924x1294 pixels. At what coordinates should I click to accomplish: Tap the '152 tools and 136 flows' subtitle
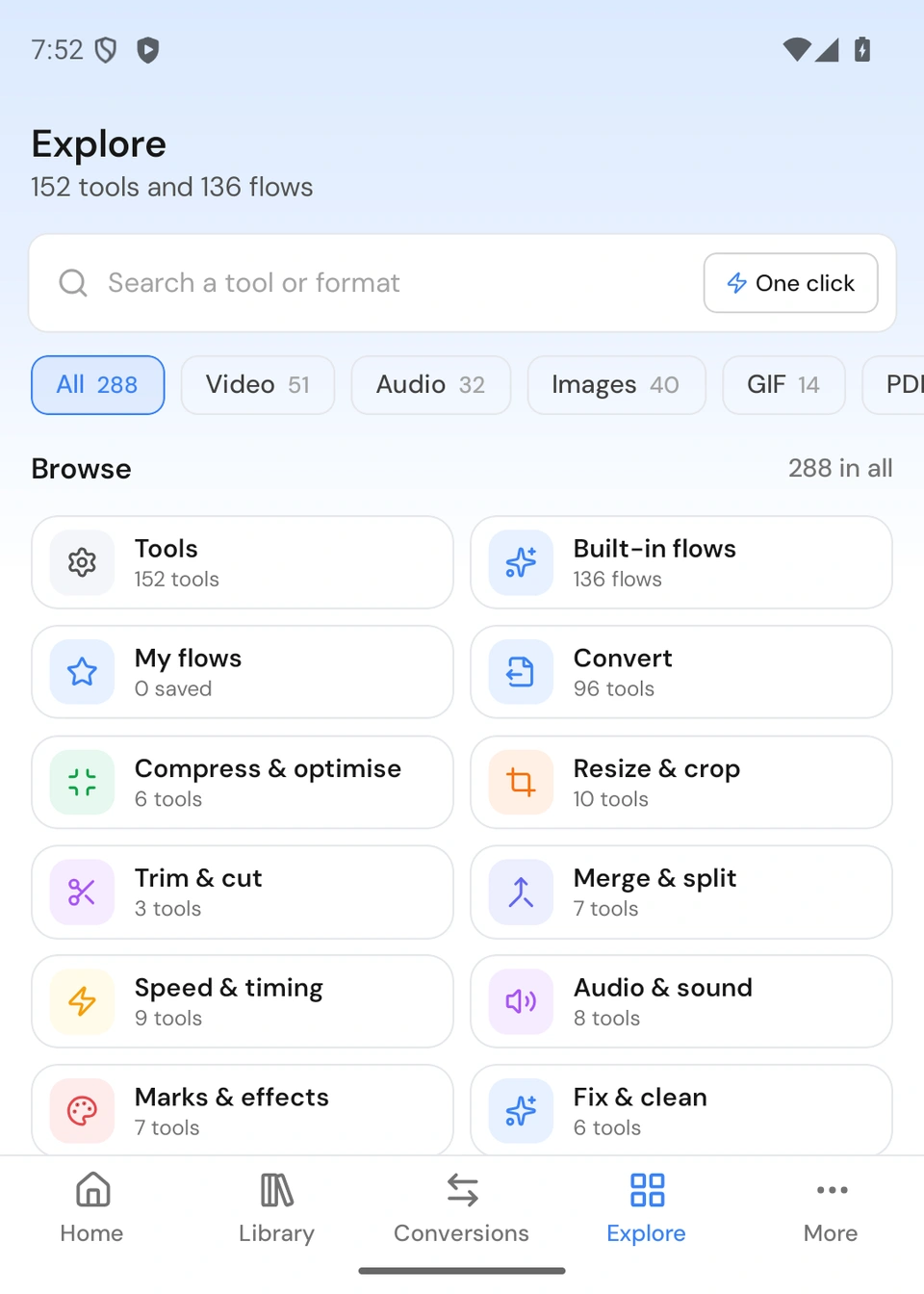pyautogui.click(x=172, y=187)
